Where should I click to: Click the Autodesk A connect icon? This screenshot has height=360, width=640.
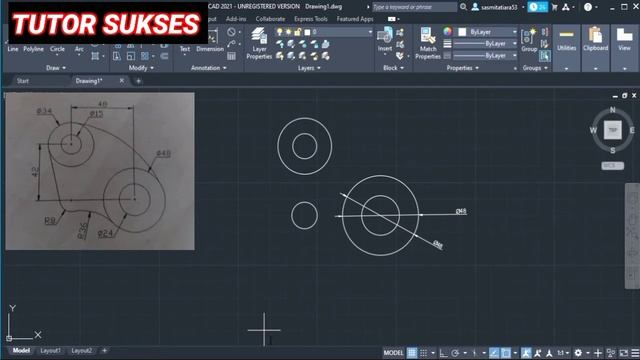click(x=566, y=7)
